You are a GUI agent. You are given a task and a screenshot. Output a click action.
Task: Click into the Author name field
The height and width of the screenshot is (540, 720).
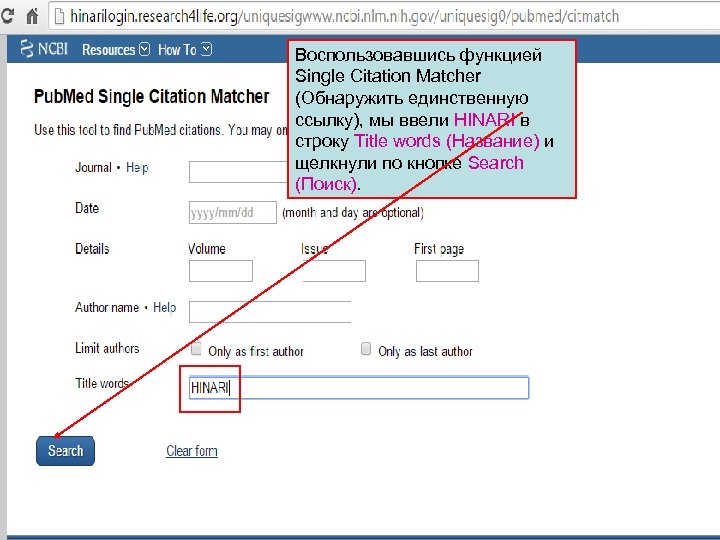[x=270, y=312]
